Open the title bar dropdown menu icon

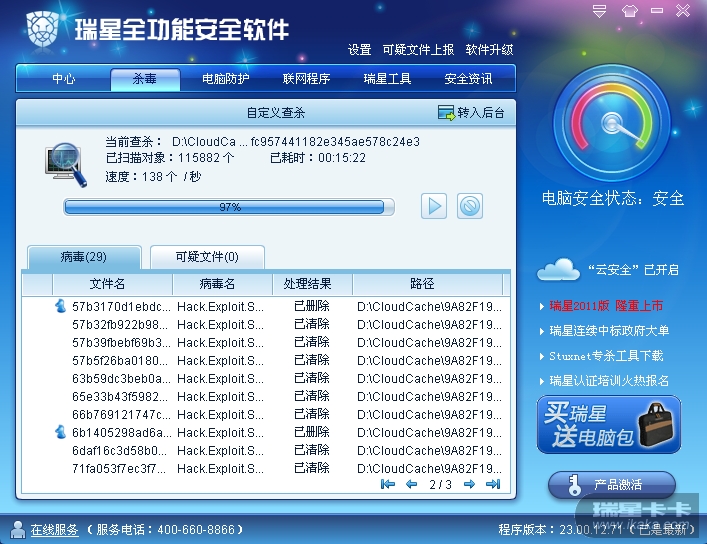tap(599, 11)
